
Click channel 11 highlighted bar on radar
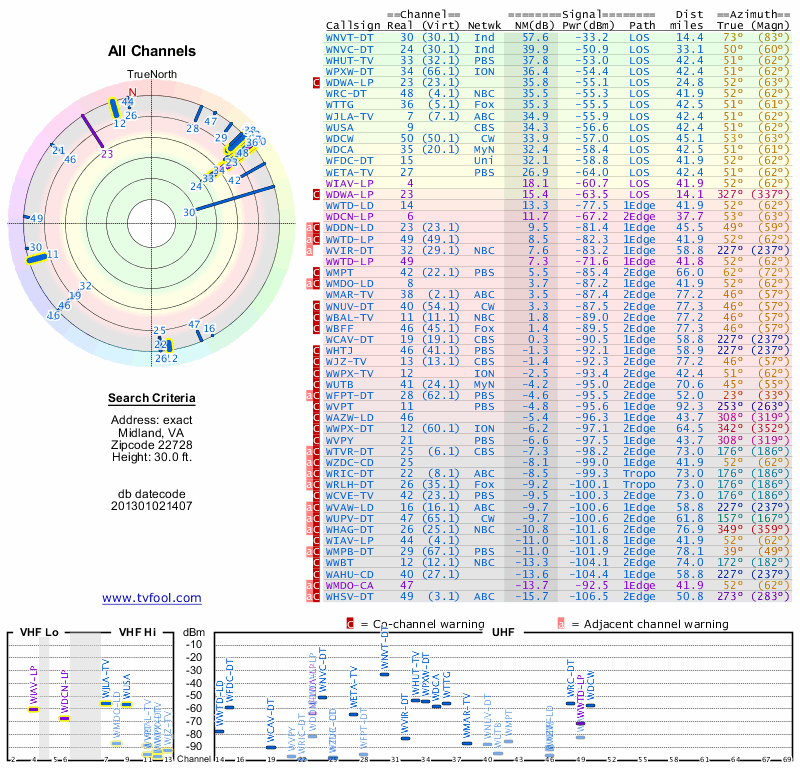[37, 258]
